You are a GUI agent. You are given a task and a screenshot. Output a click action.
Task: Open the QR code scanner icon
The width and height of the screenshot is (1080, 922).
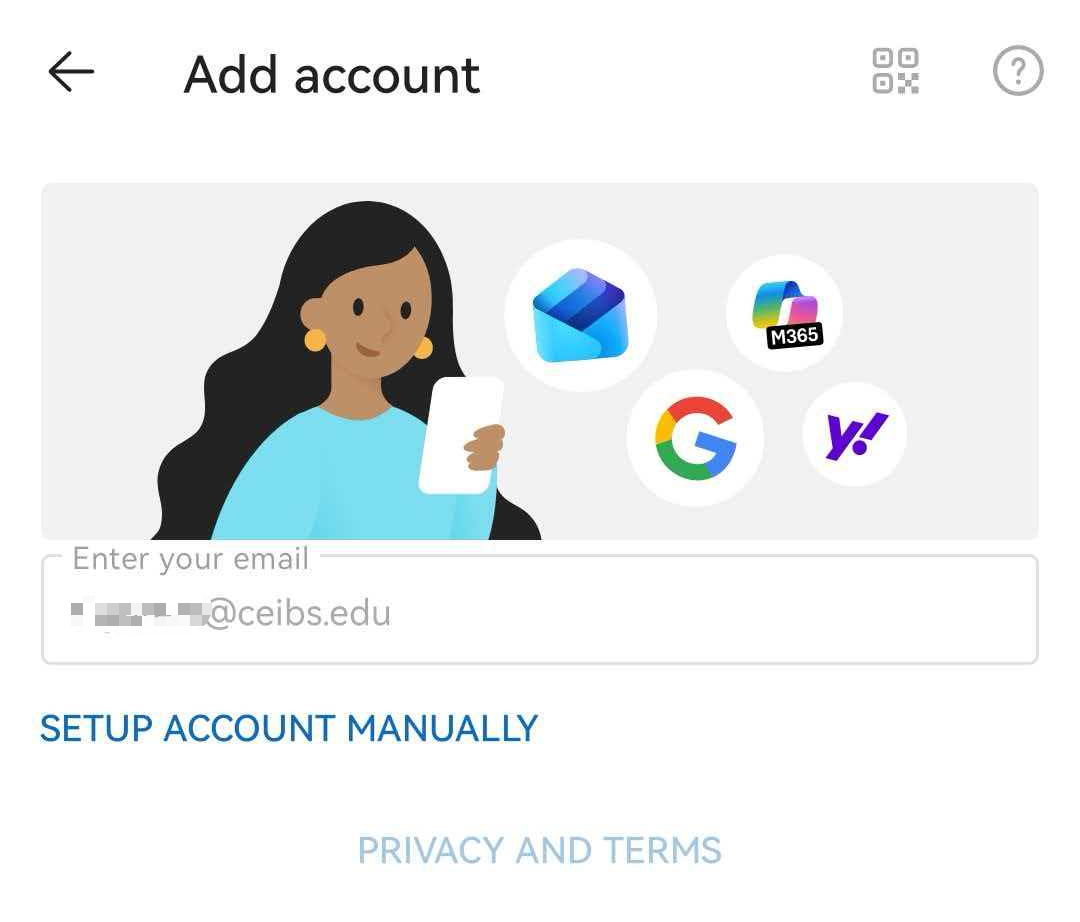(895, 71)
